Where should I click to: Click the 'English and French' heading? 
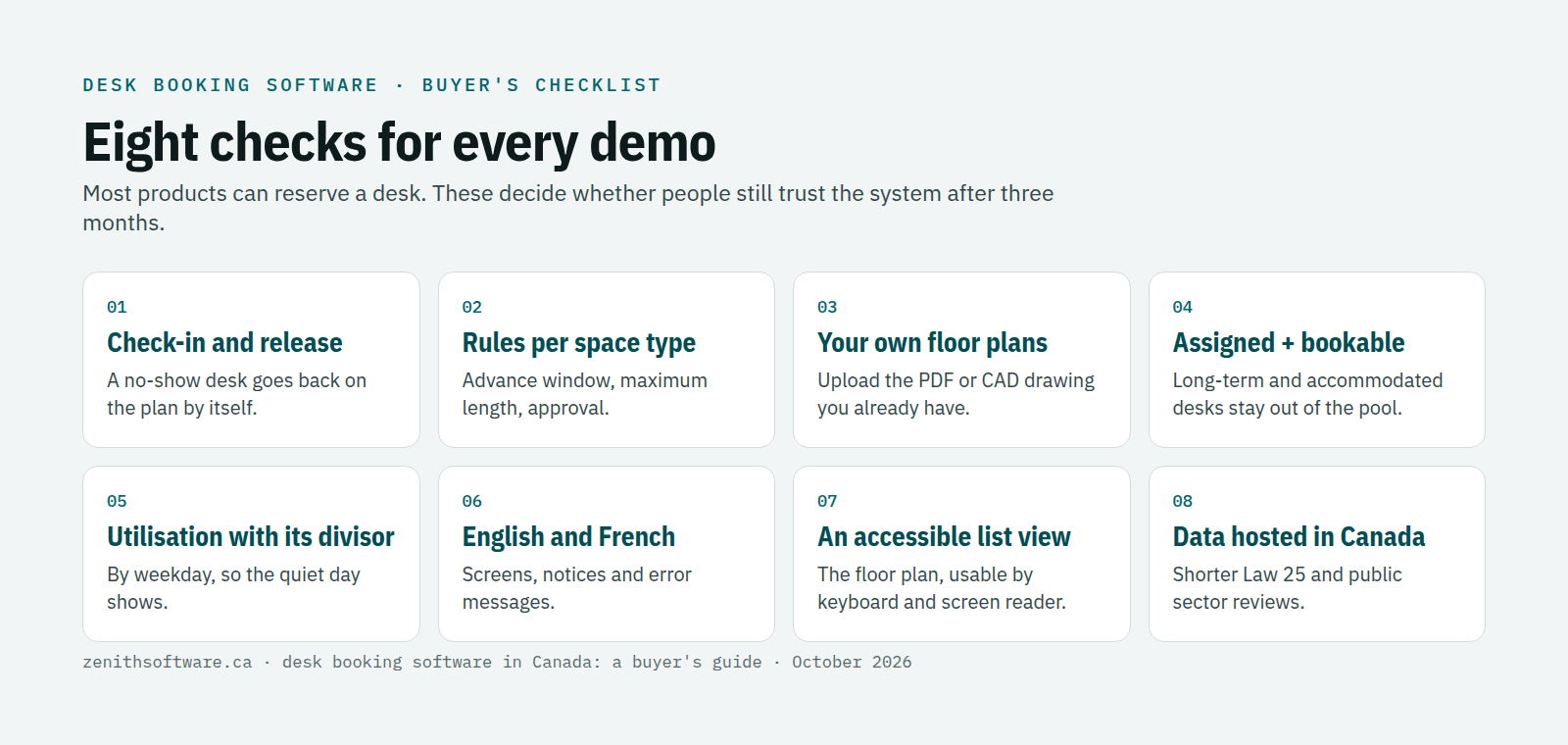click(x=568, y=536)
